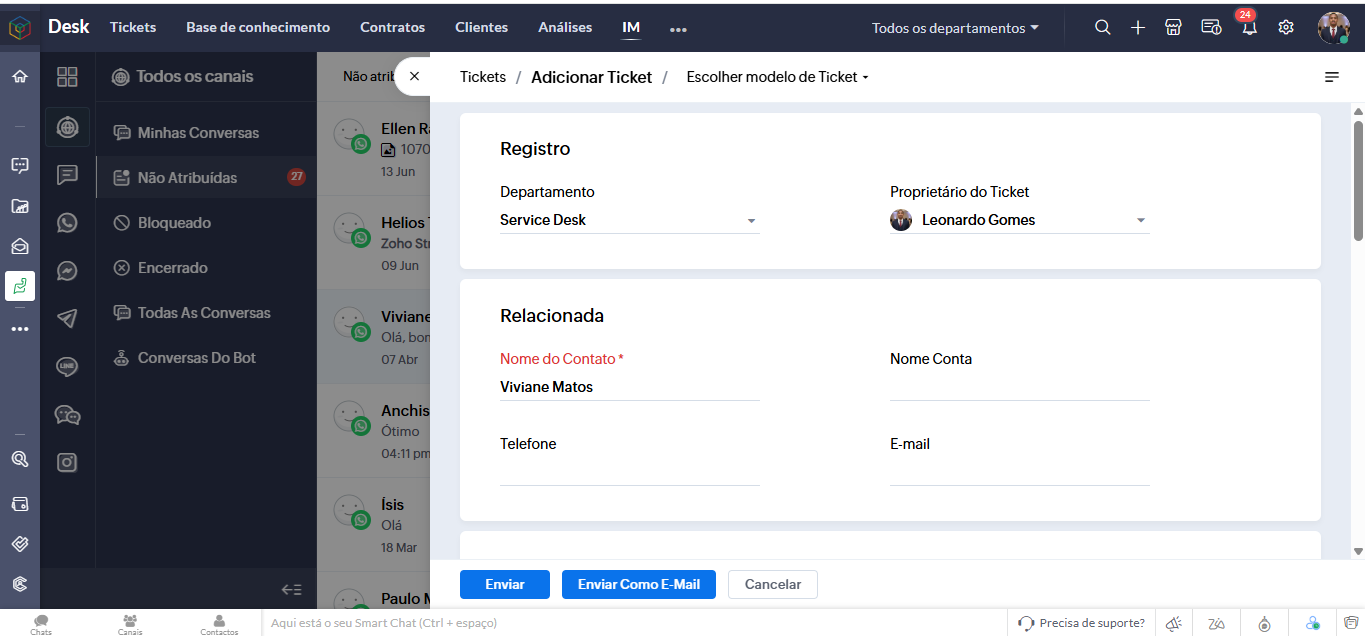Open the Telegram channel icon
The height and width of the screenshot is (636, 1365).
tap(67, 319)
